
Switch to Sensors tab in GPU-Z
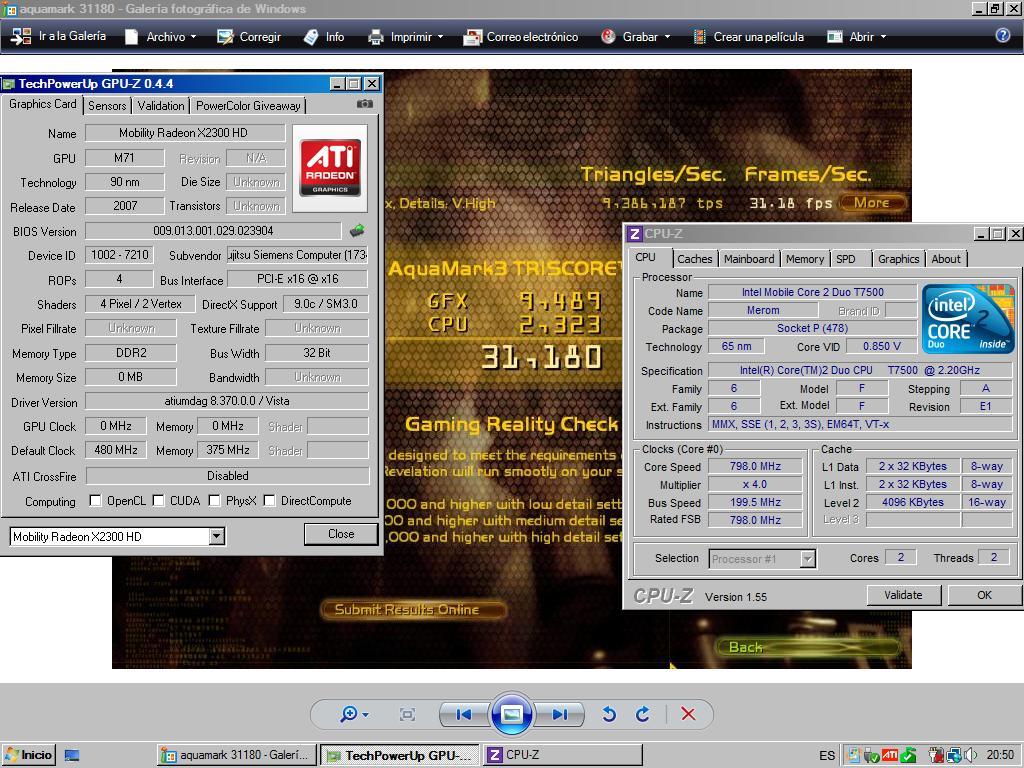107,106
